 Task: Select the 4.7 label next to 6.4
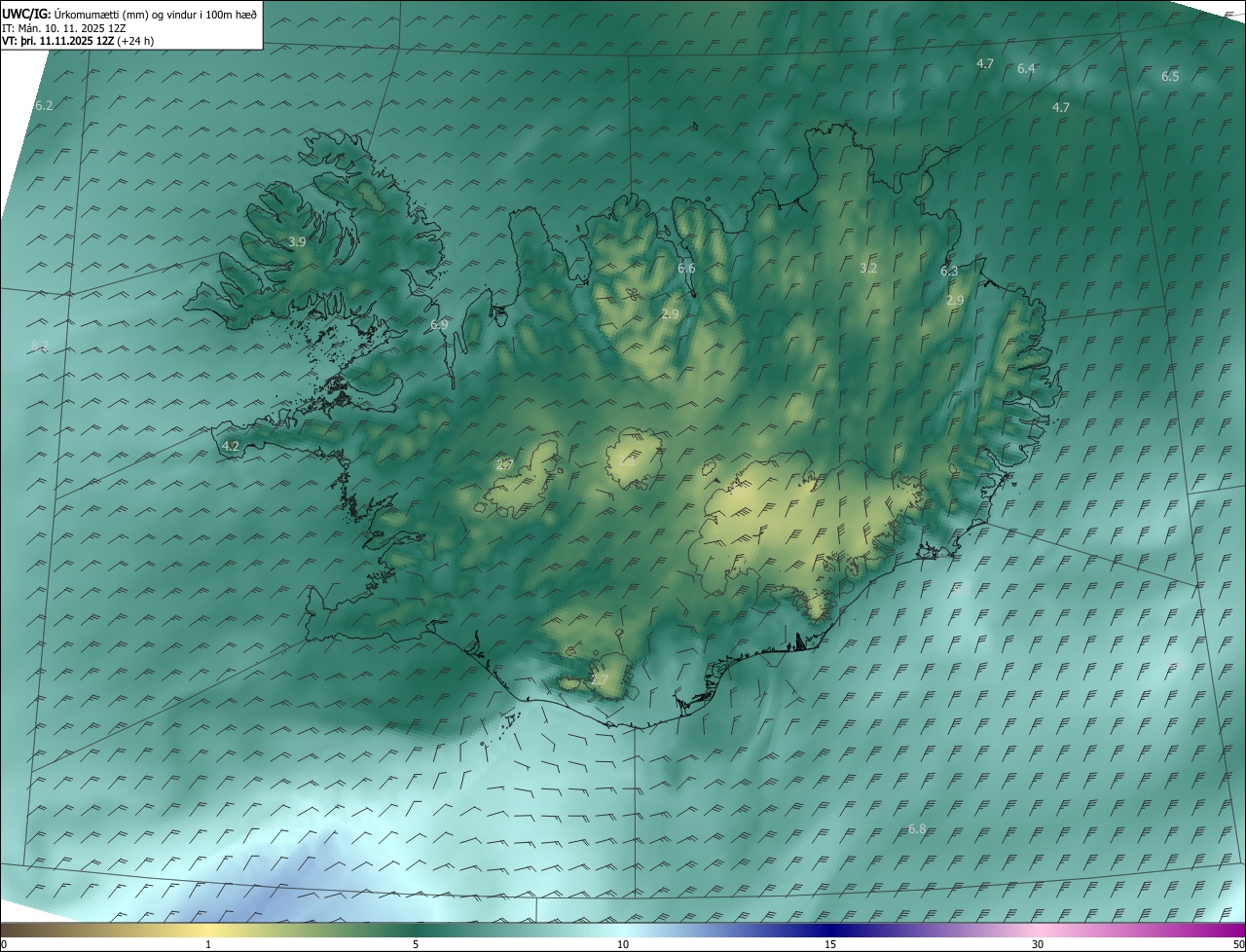click(x=984, y=63)
